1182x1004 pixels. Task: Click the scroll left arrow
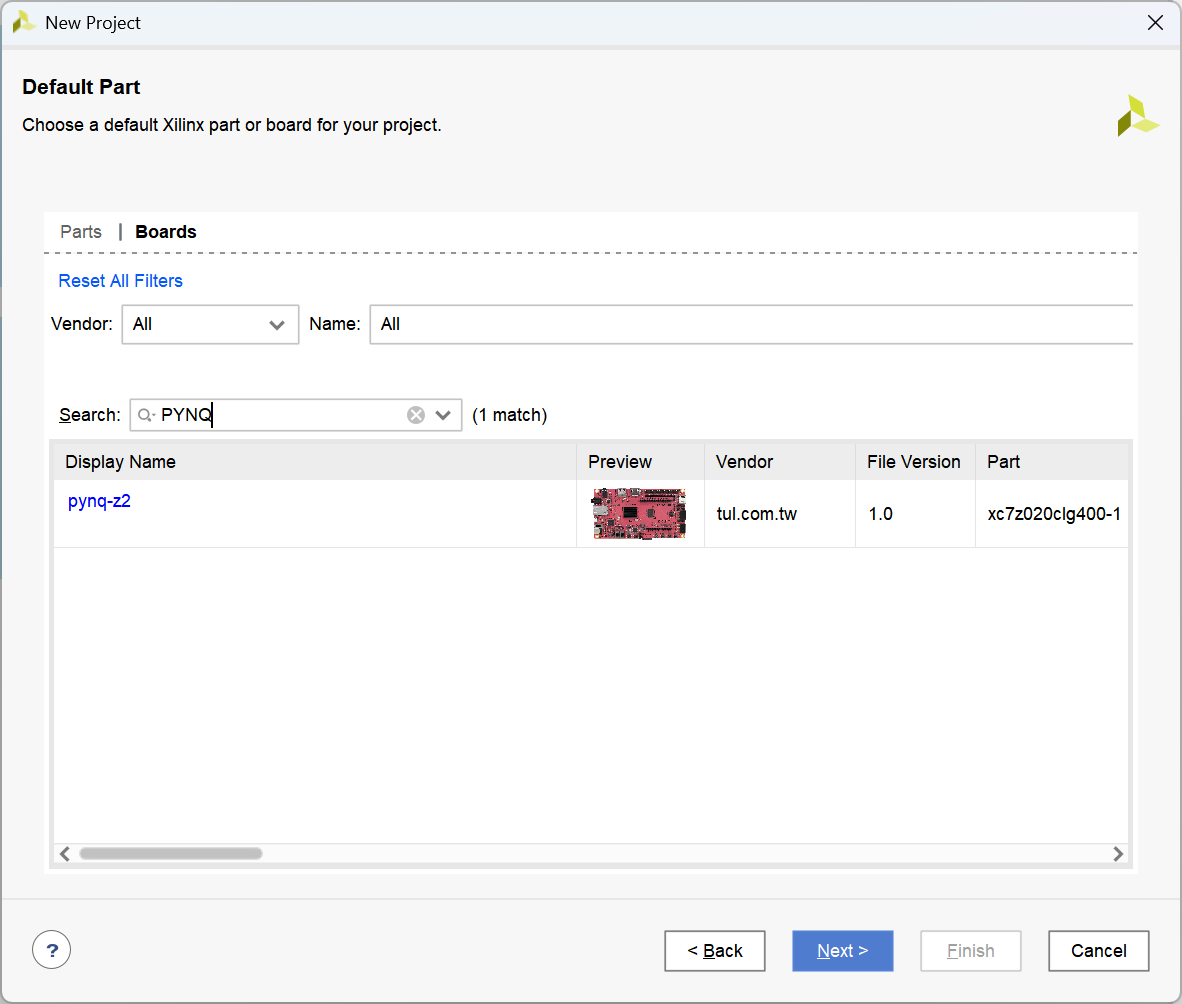point(65,853)
